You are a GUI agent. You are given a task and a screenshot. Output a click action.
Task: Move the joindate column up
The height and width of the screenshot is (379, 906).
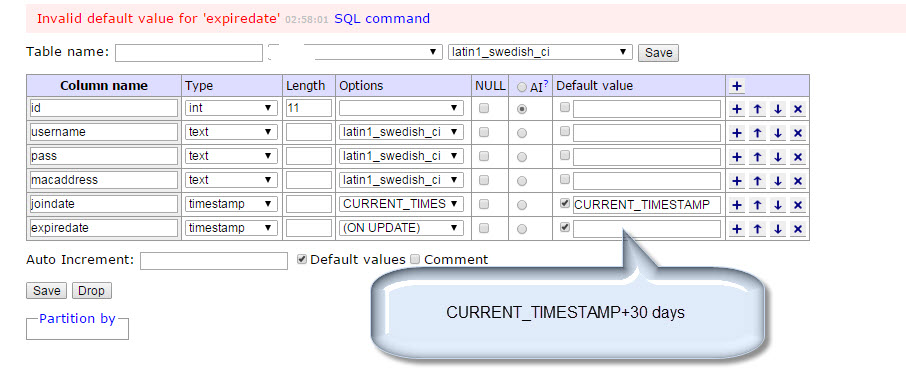[757, 205]
